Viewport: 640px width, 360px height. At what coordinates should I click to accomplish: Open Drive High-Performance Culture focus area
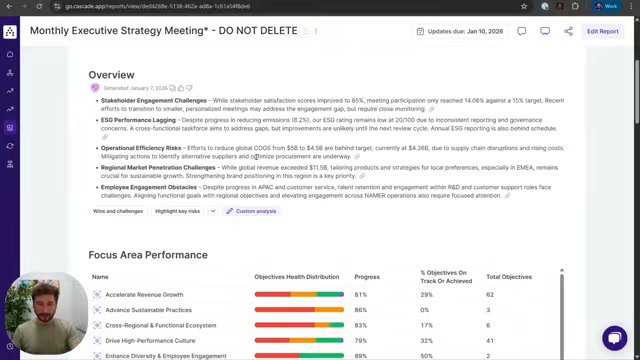point(150,340)
